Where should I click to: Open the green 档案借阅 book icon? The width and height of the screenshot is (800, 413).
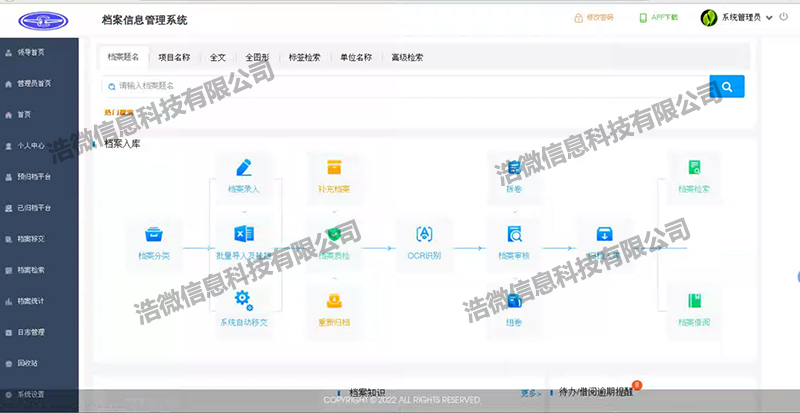694,301
